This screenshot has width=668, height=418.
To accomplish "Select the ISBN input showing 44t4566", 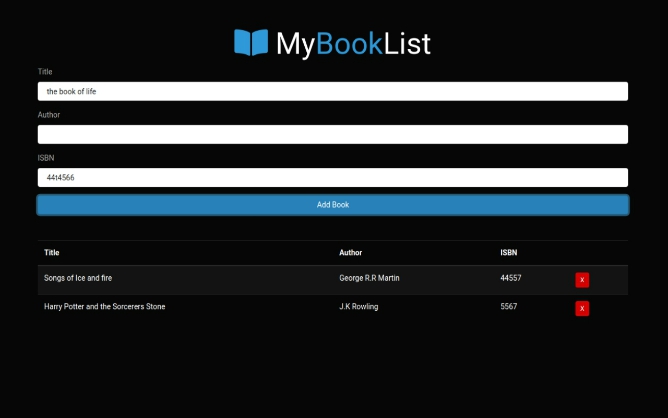I will click(332, 177).
